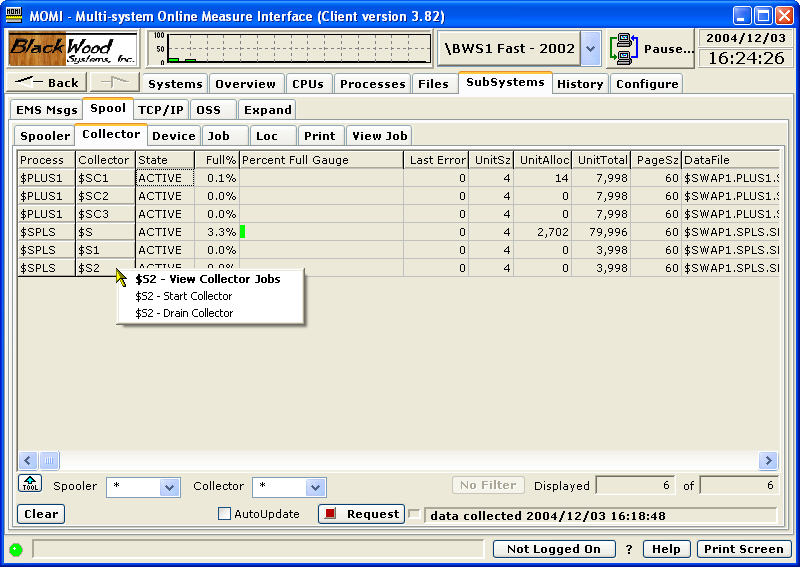Screen dimensions: 800x567
Task: Toggle the checkbox next to data collected
Action: [x=414, y=514]
